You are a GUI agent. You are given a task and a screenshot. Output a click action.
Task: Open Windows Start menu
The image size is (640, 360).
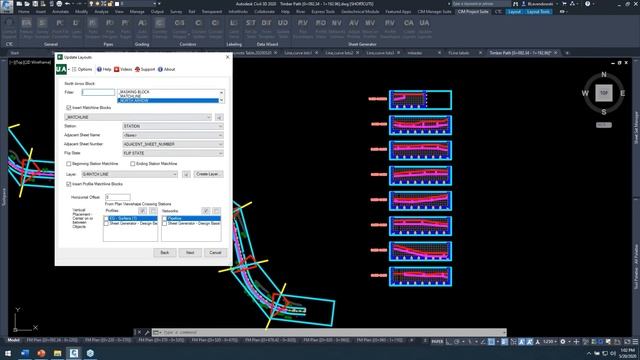tap(8, 353)
